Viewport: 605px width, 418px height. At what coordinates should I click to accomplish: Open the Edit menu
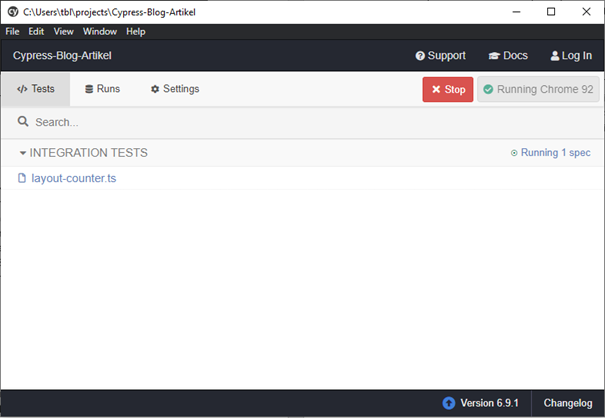(x=36, y=32)
